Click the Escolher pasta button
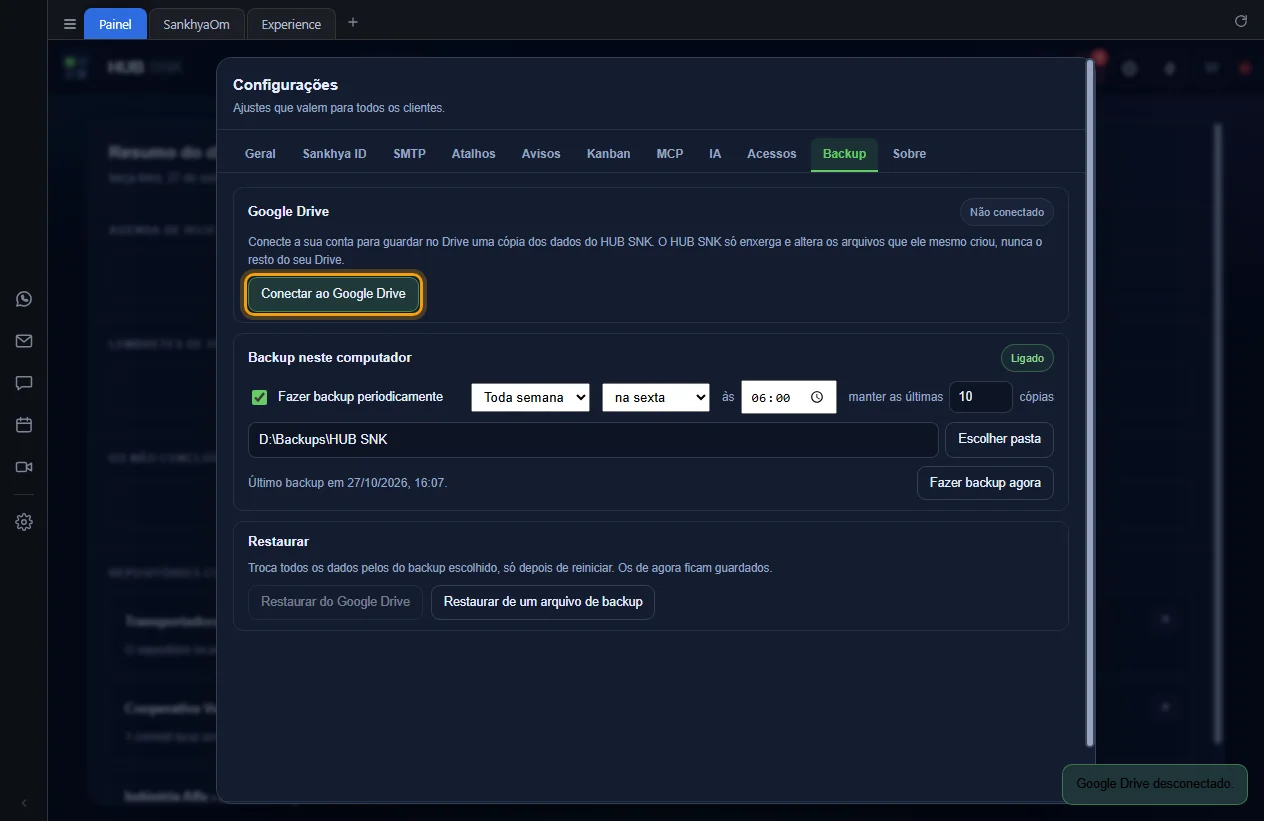 (999, 439)
